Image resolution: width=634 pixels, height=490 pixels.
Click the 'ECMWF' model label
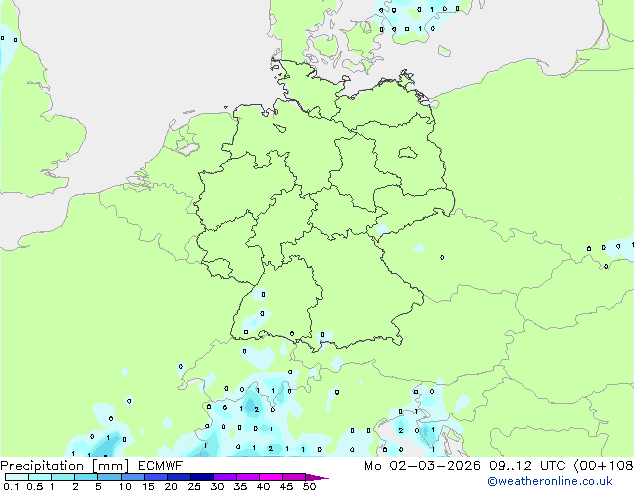pyautogui.click(x=161, y=466)
